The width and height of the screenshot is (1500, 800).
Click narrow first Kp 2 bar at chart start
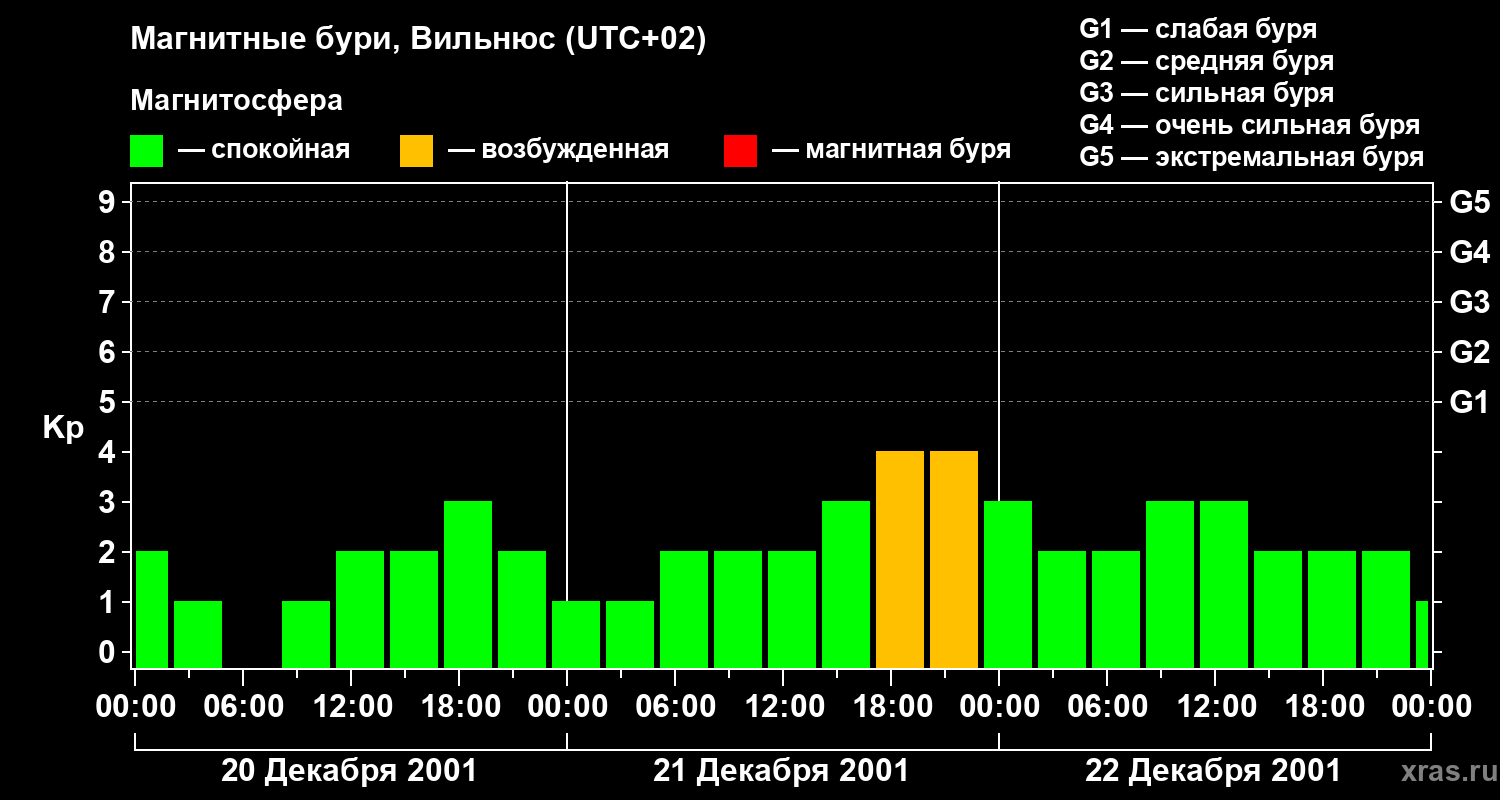pos(151,609)
